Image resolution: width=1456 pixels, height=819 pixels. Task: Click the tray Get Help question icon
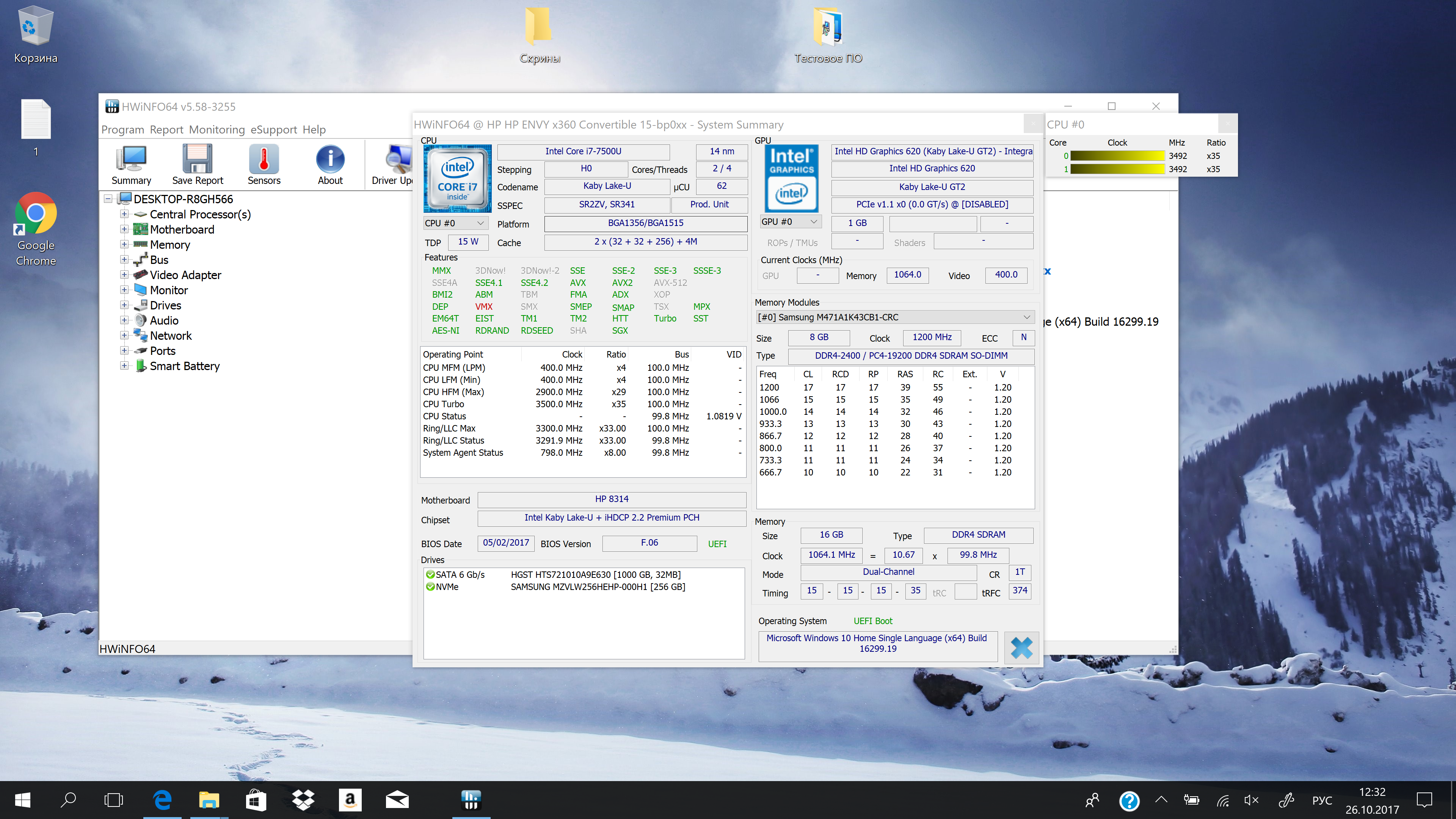[x=1129, y=800]
